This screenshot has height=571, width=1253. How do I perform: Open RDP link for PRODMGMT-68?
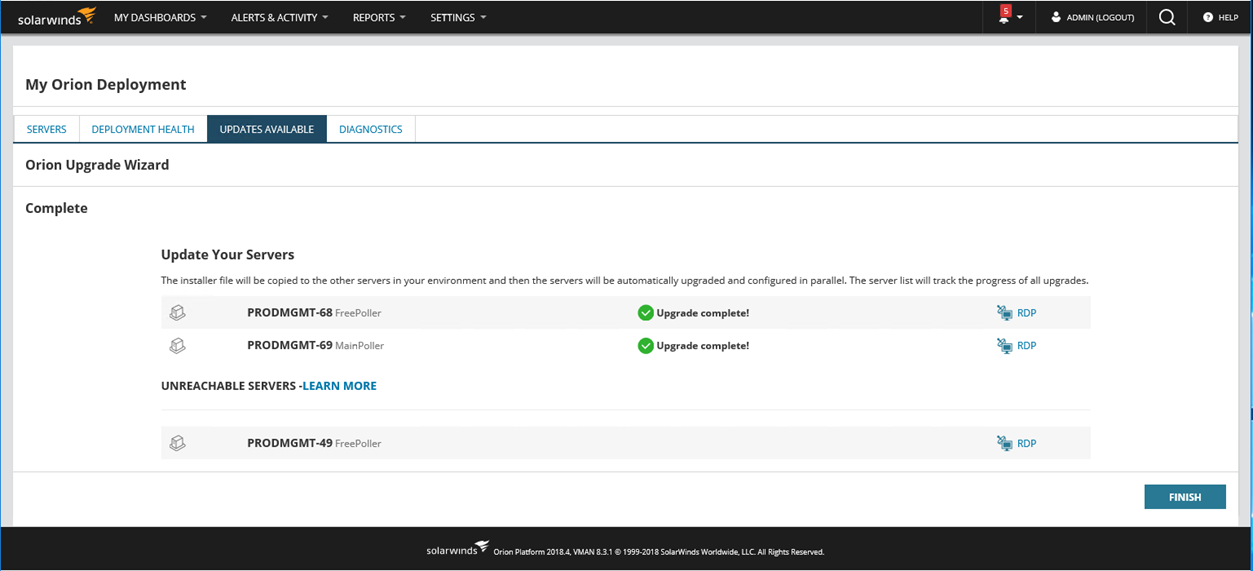pos(1026,313)
